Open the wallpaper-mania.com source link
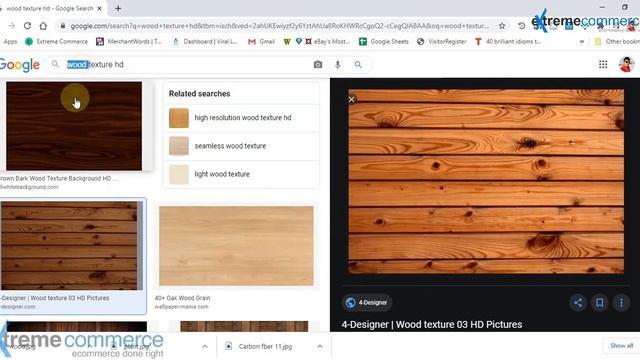 coord(182,307)
